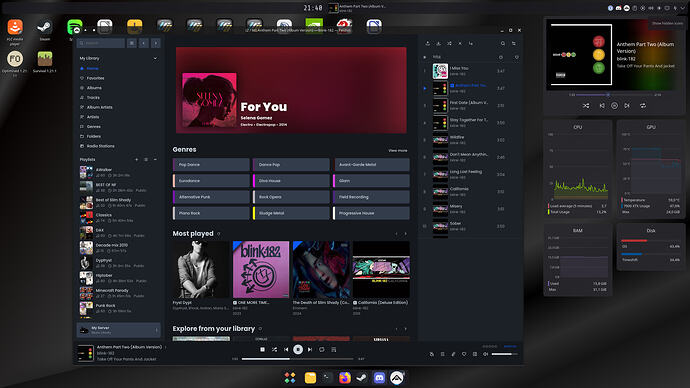Open the Sludge Metal genre
The image size is (690, 388).
tap(291, 213)
